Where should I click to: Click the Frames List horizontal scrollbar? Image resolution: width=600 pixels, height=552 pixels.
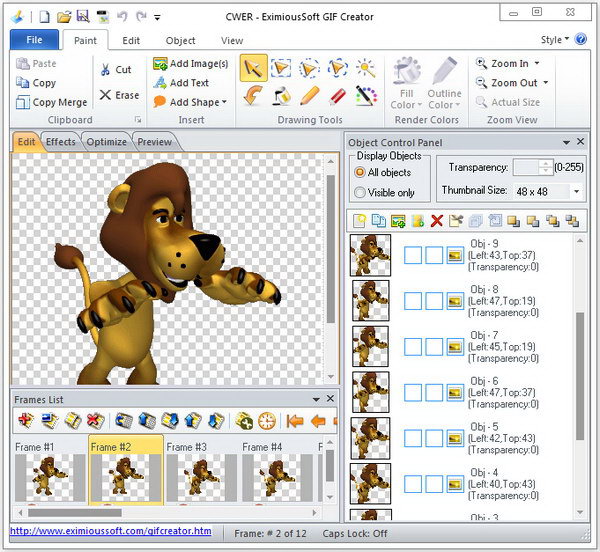[x=160, y=513]
